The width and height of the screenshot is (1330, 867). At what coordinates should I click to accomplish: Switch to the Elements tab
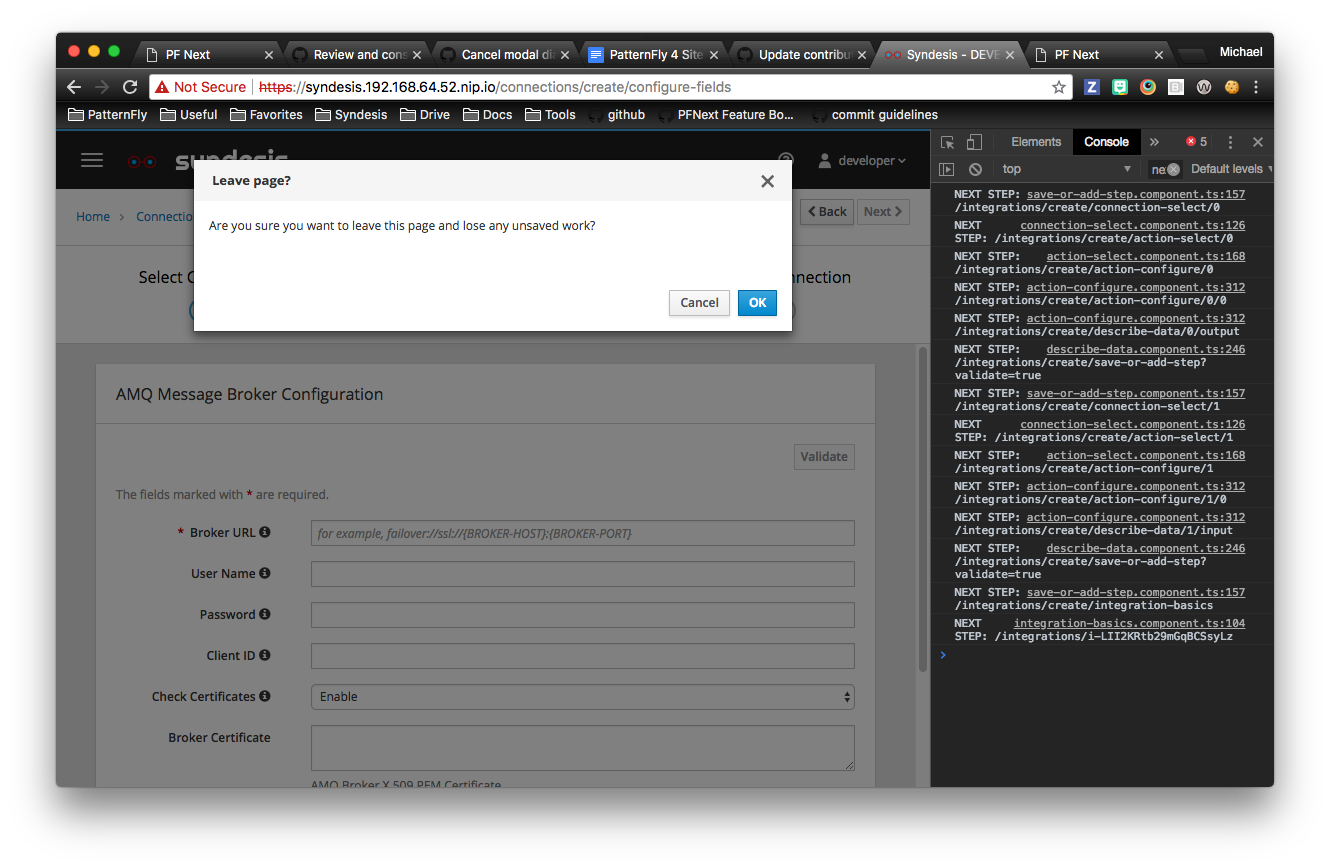click(1036, 142)
